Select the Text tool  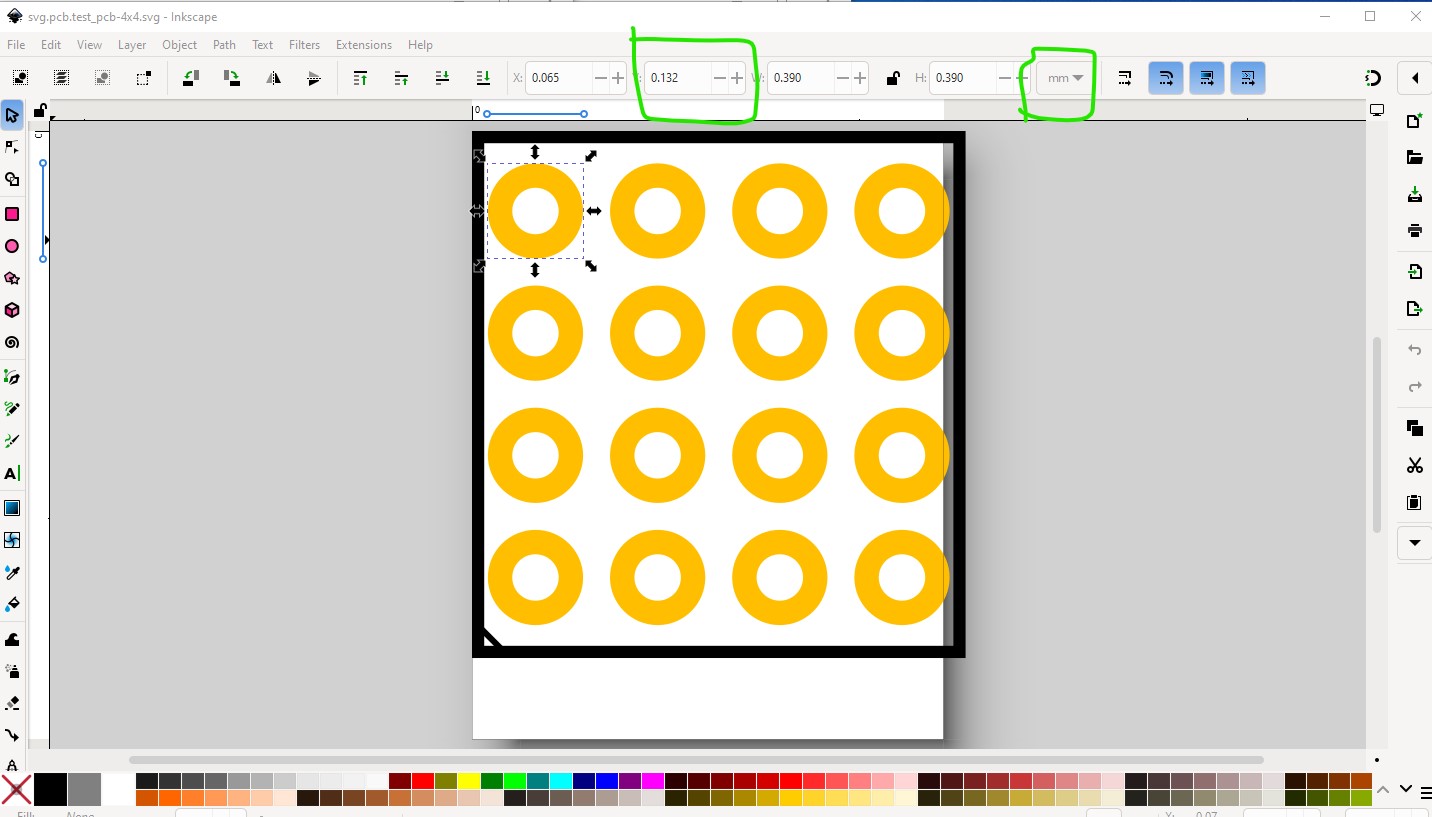[x=12, y=474]
